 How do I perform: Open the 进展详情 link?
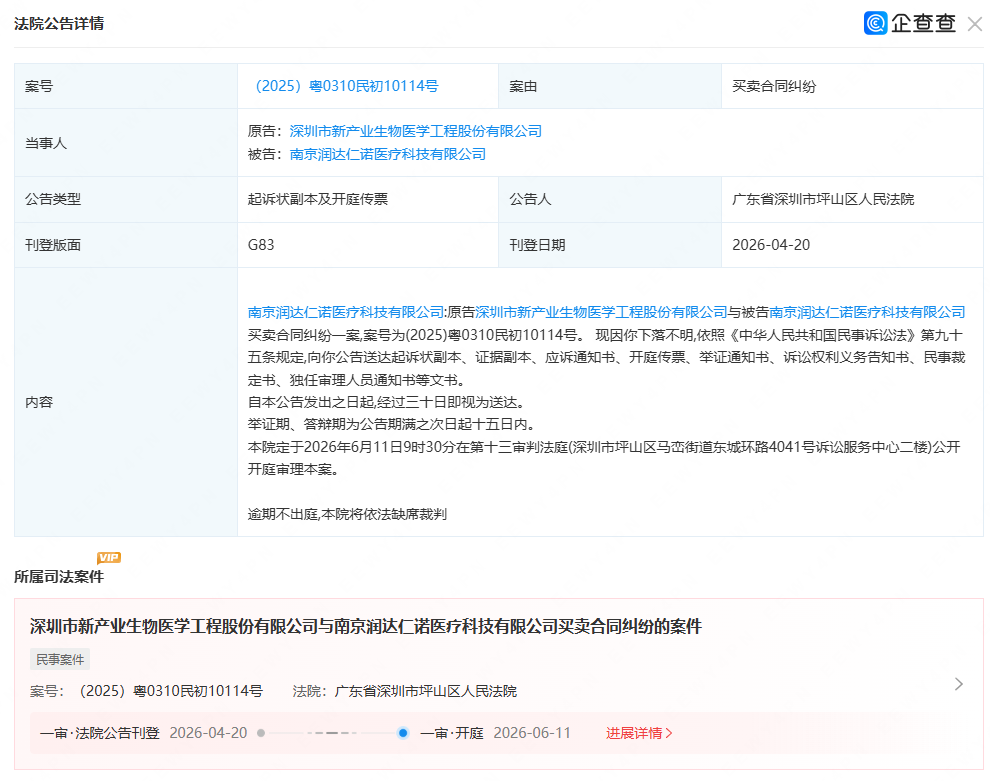(x=638, y=733)
